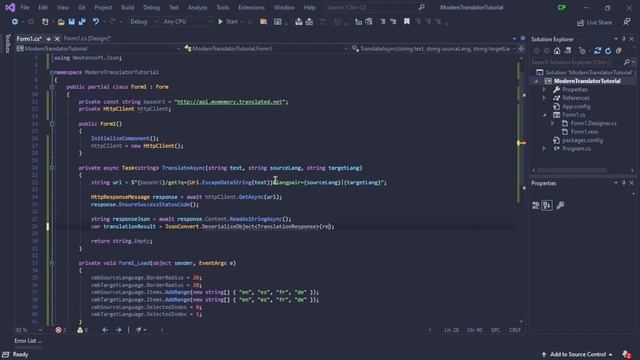Select Form1.resx in Solution Explorer
Image resolution: width=640 pixels, height=360 pixels.
click(584, 132)
